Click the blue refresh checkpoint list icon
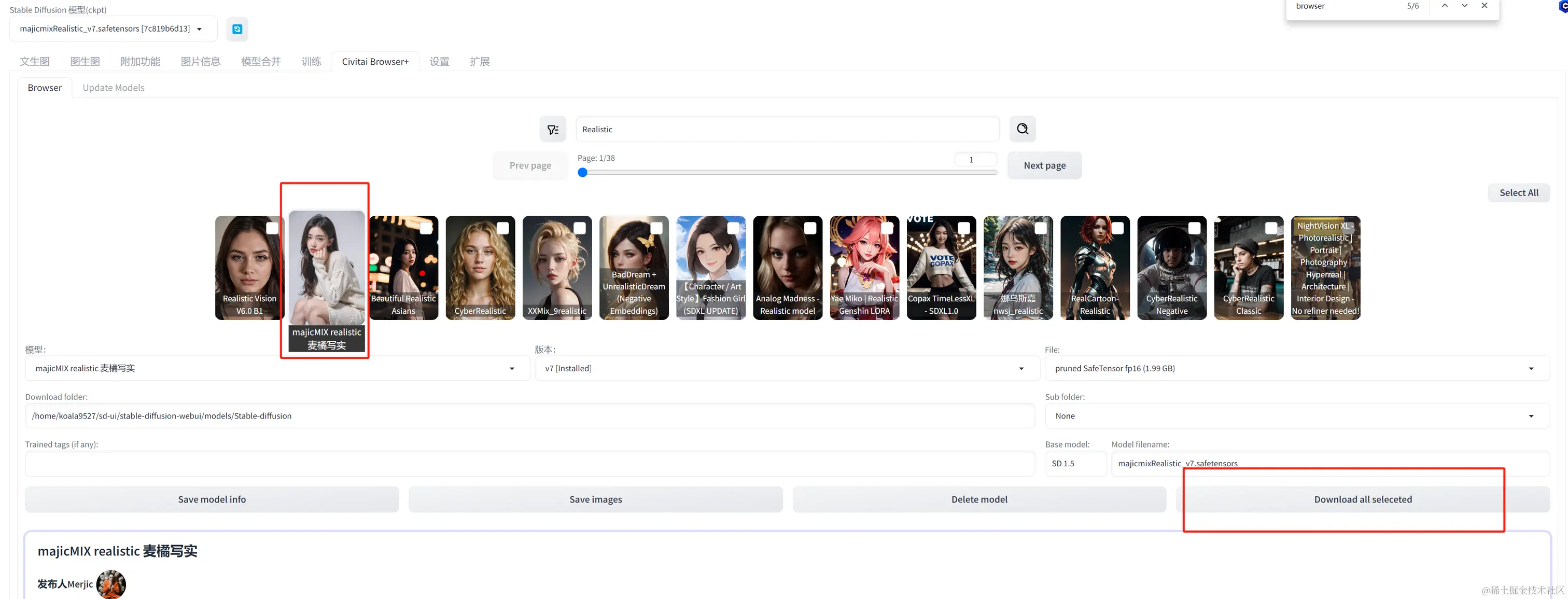Viewport: 1568px width, 599px height. (237, 29)
